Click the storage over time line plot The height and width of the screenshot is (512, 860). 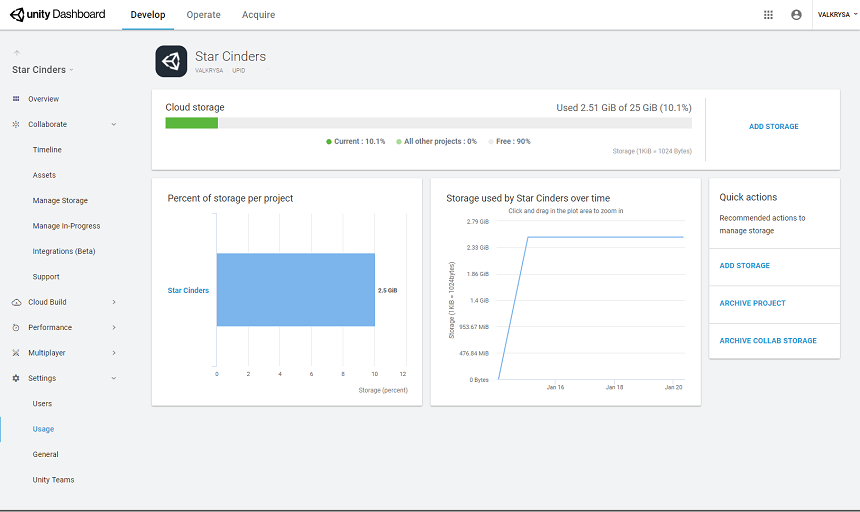tap(591, 300)
